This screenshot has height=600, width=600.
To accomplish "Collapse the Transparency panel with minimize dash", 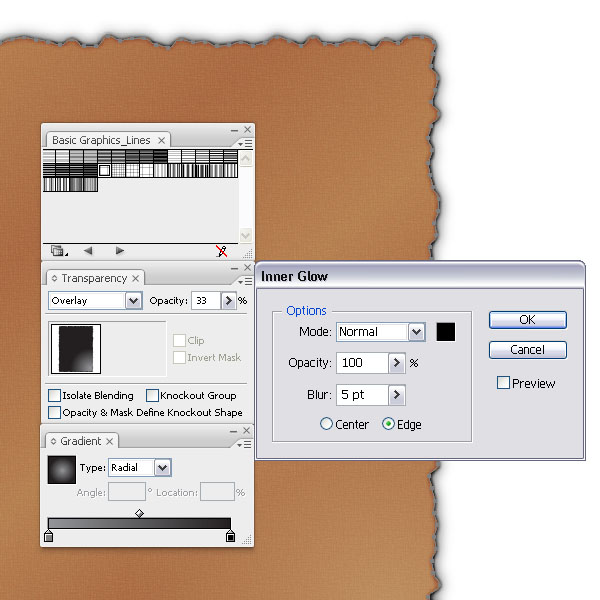I will (x=234, y=269).
